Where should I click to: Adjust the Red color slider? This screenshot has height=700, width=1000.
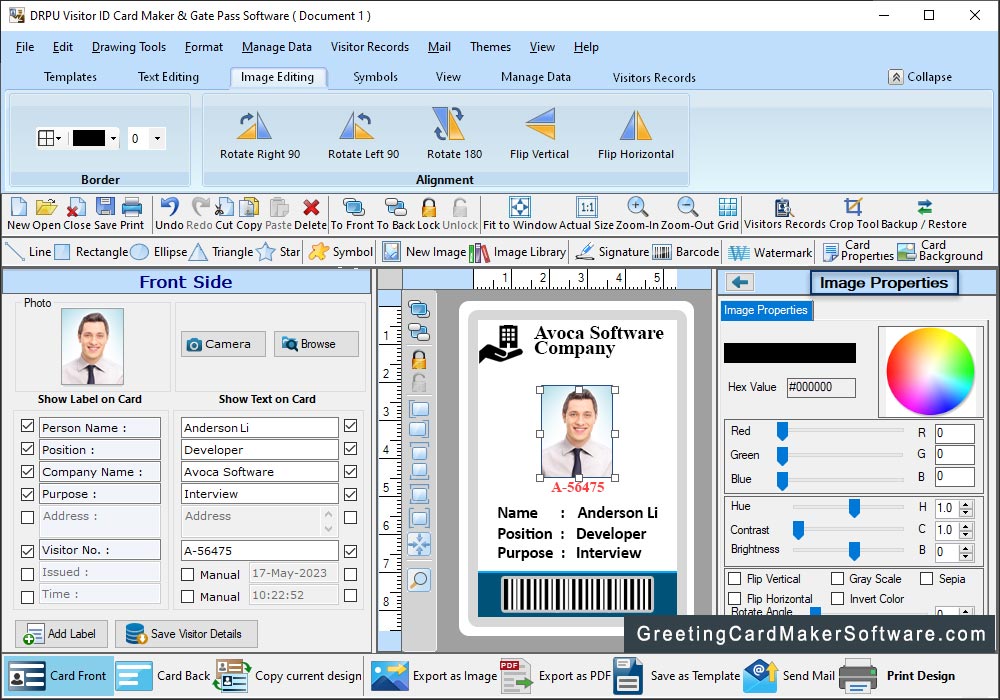pos(782,432)
